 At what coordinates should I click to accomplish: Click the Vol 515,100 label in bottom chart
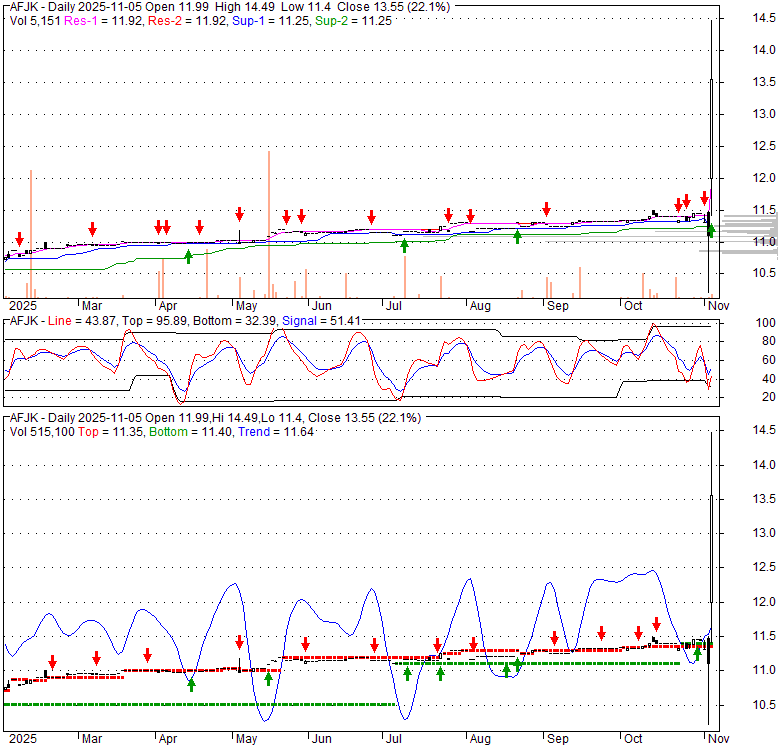[40, 431]
